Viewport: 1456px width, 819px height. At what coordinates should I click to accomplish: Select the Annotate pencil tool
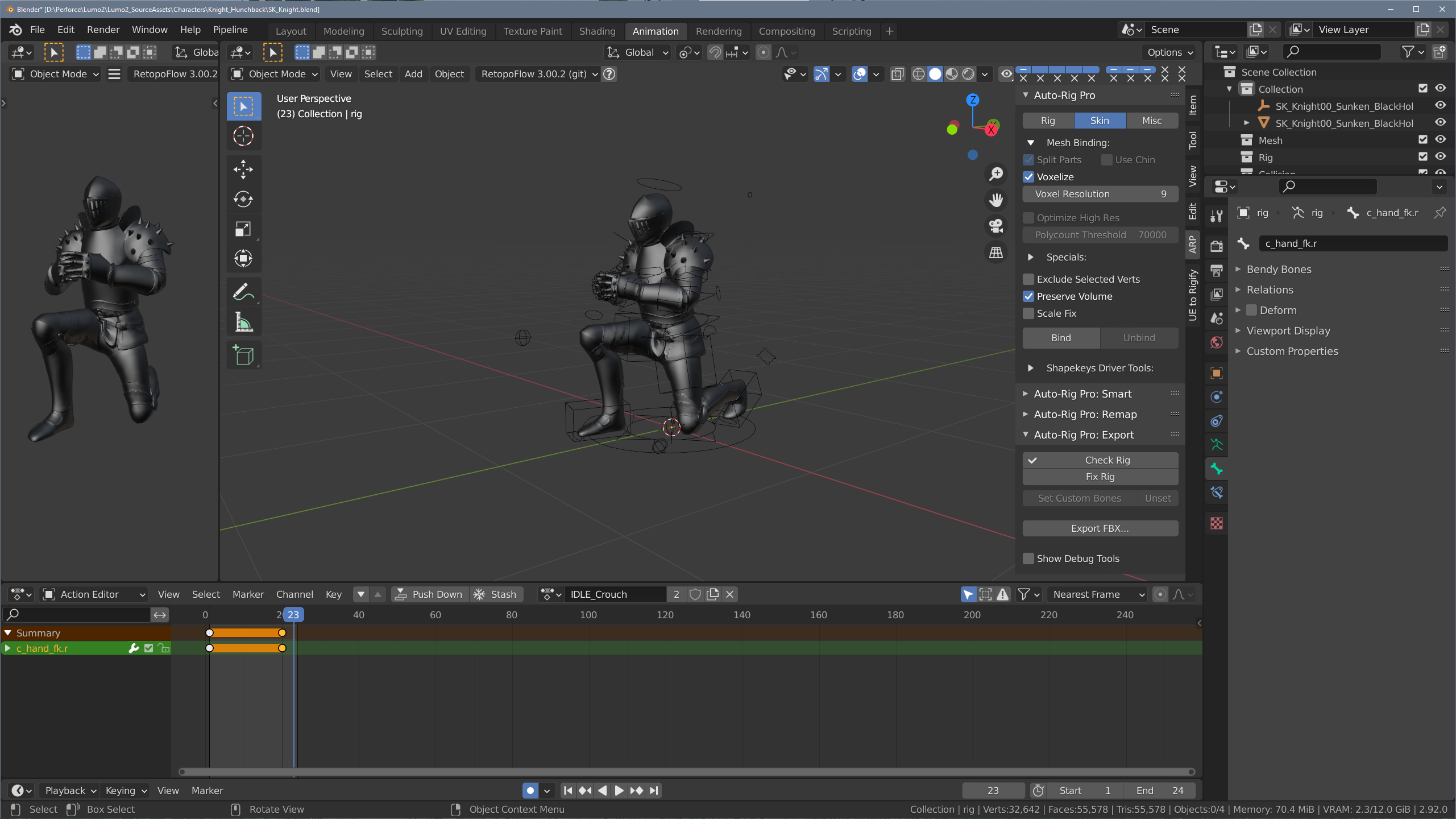[243, 292]
